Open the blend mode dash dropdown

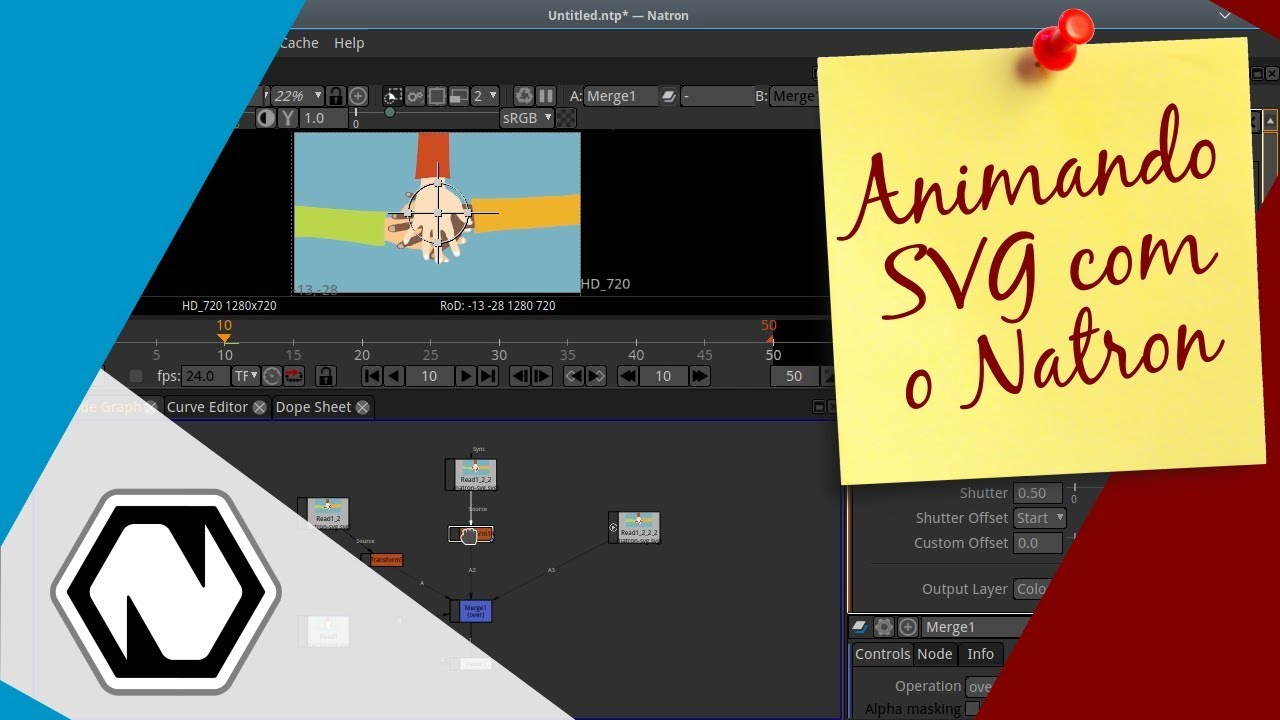coord(716,96)
